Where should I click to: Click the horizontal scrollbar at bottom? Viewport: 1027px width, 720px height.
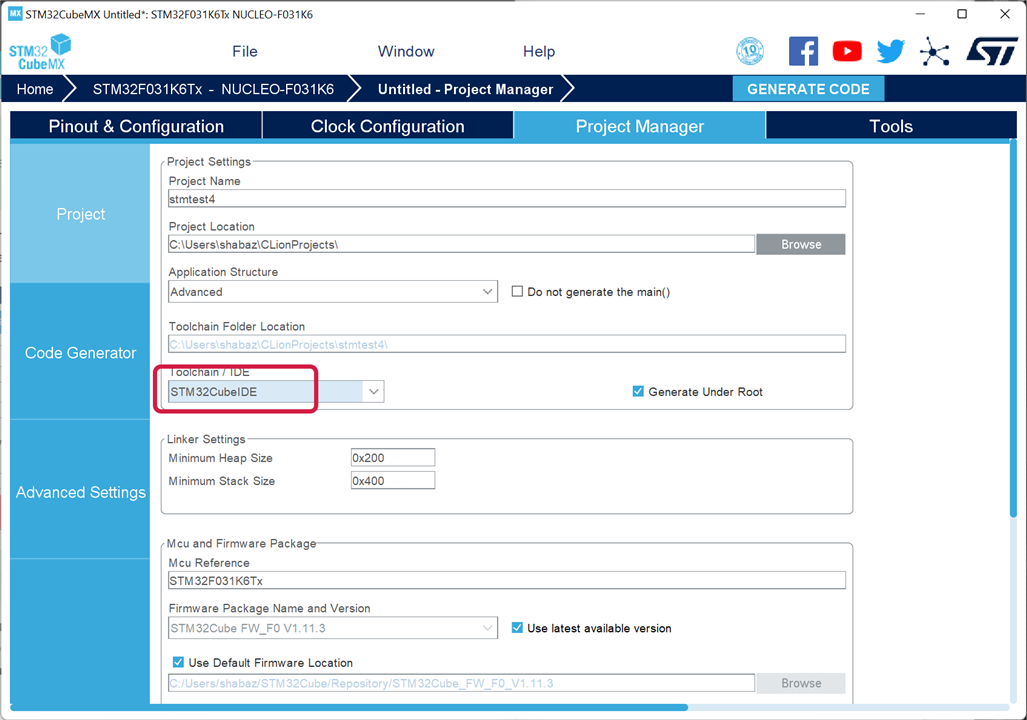[349, 708]
